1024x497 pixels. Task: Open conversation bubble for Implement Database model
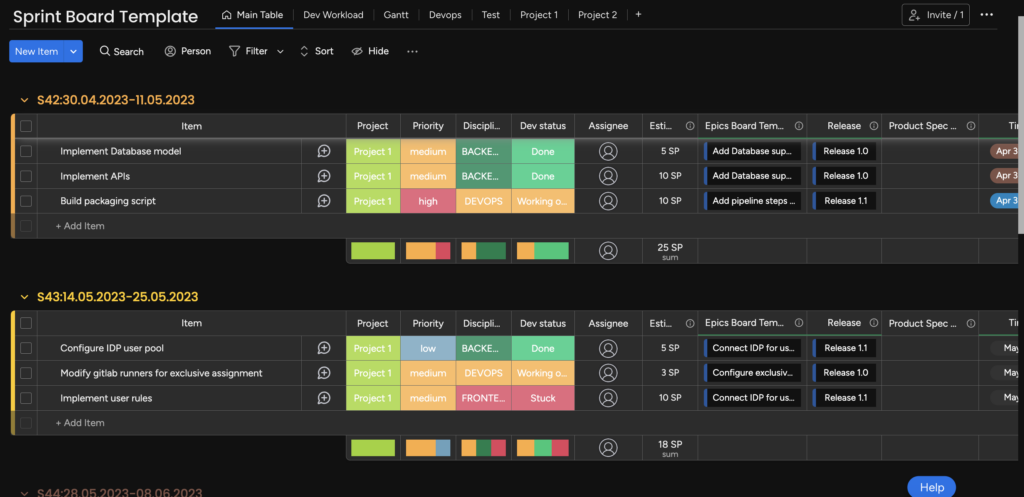tap(323, 151)
